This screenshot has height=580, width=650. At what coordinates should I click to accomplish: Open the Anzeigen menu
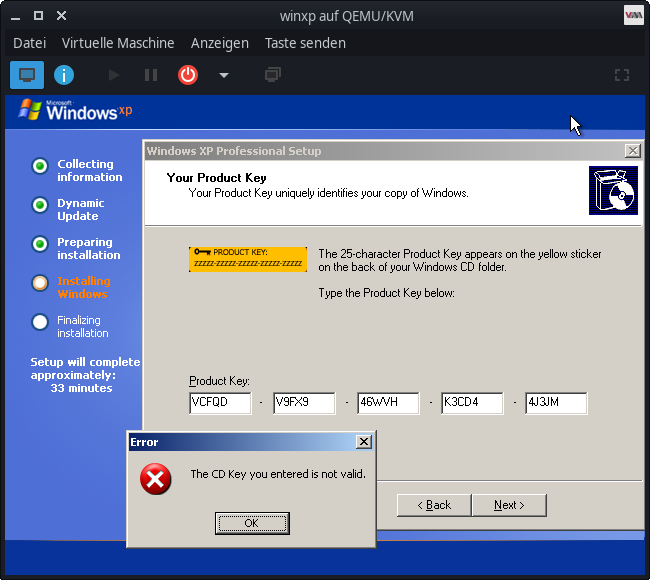tap(220, 43)
